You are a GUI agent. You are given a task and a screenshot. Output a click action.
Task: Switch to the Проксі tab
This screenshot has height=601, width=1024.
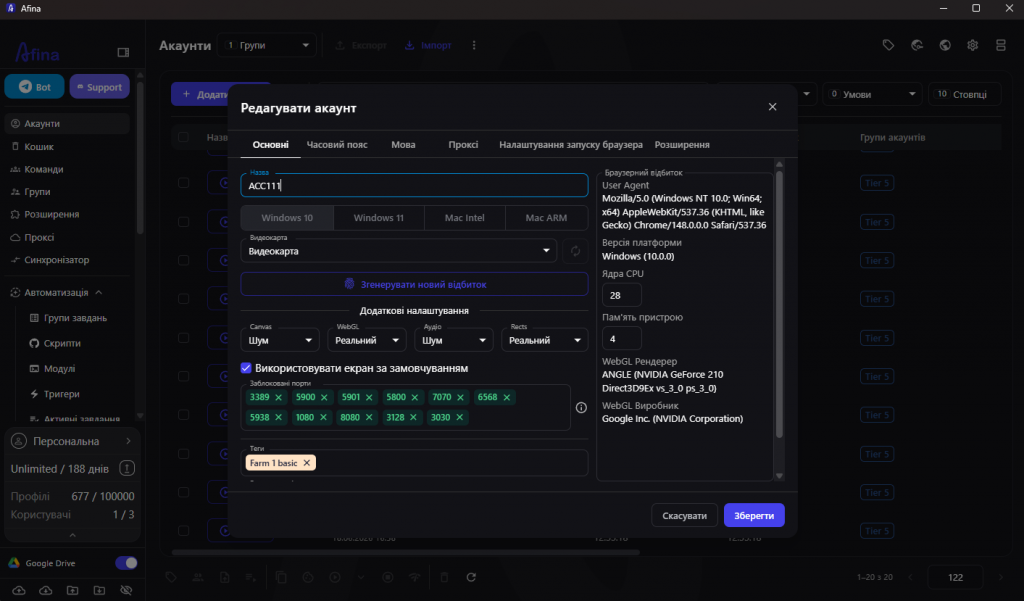point(463,144)
